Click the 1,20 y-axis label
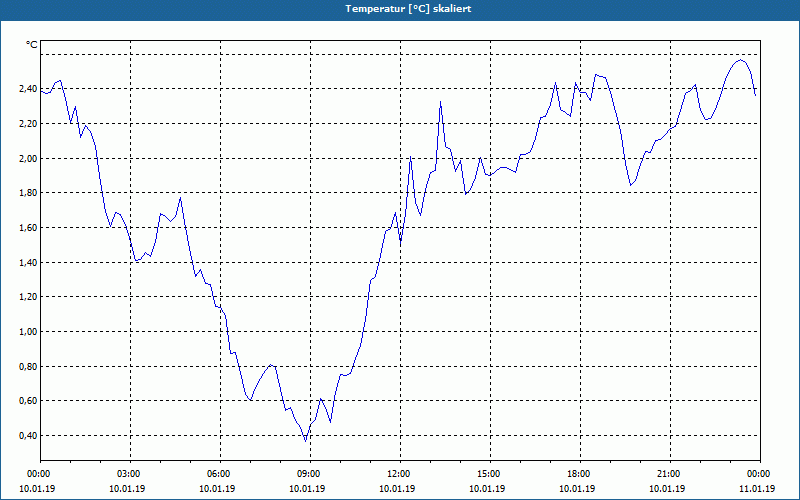 [29, 297]
